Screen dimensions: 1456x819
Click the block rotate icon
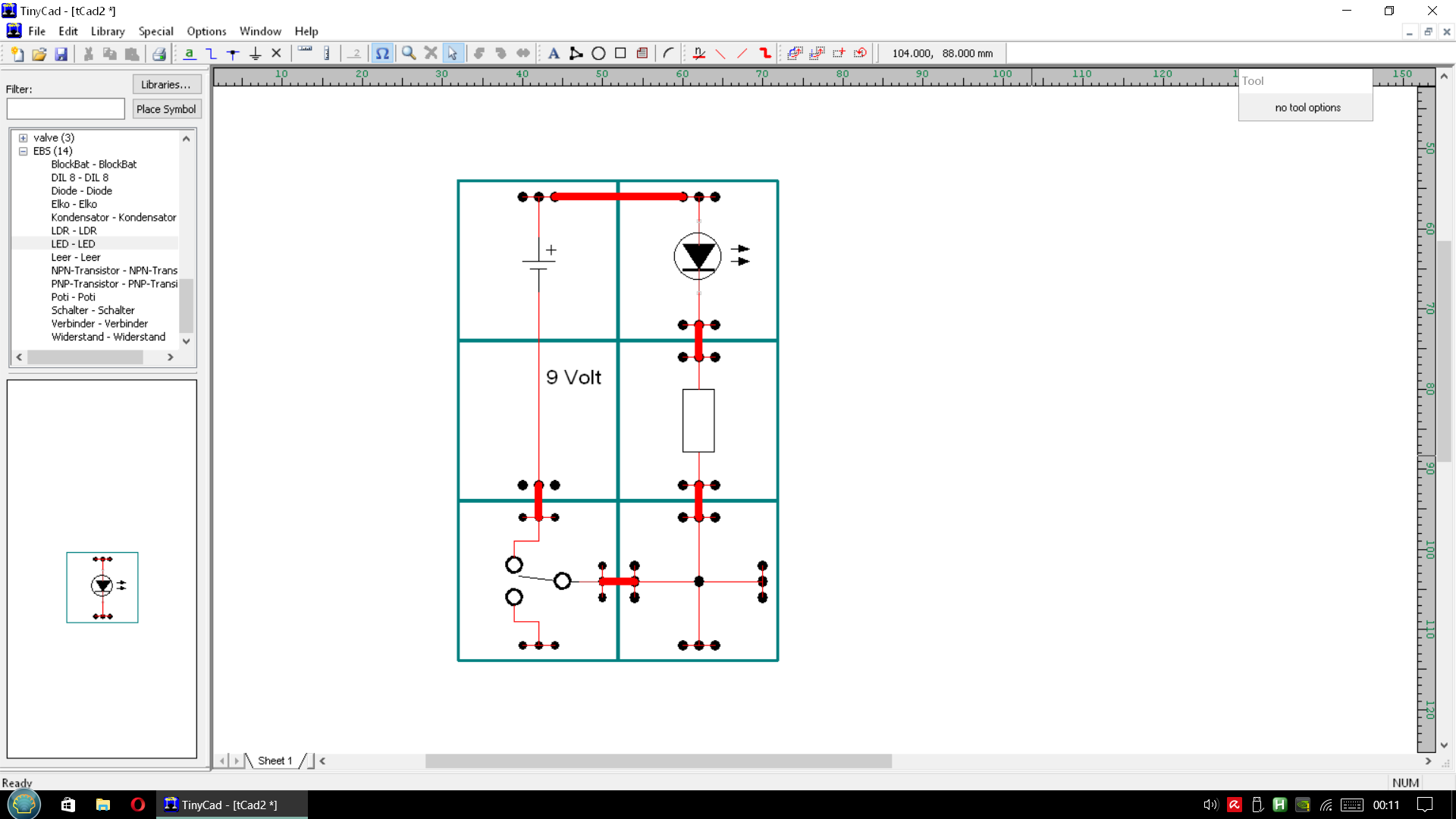click(860, 54)
